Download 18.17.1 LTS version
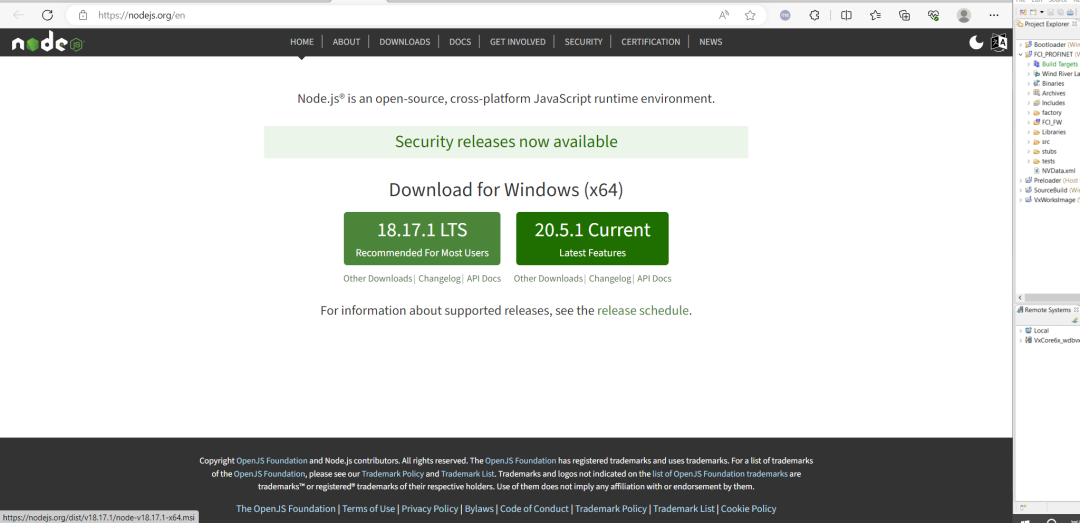The width and height of the screenshot is (1080, 523). 422,238
